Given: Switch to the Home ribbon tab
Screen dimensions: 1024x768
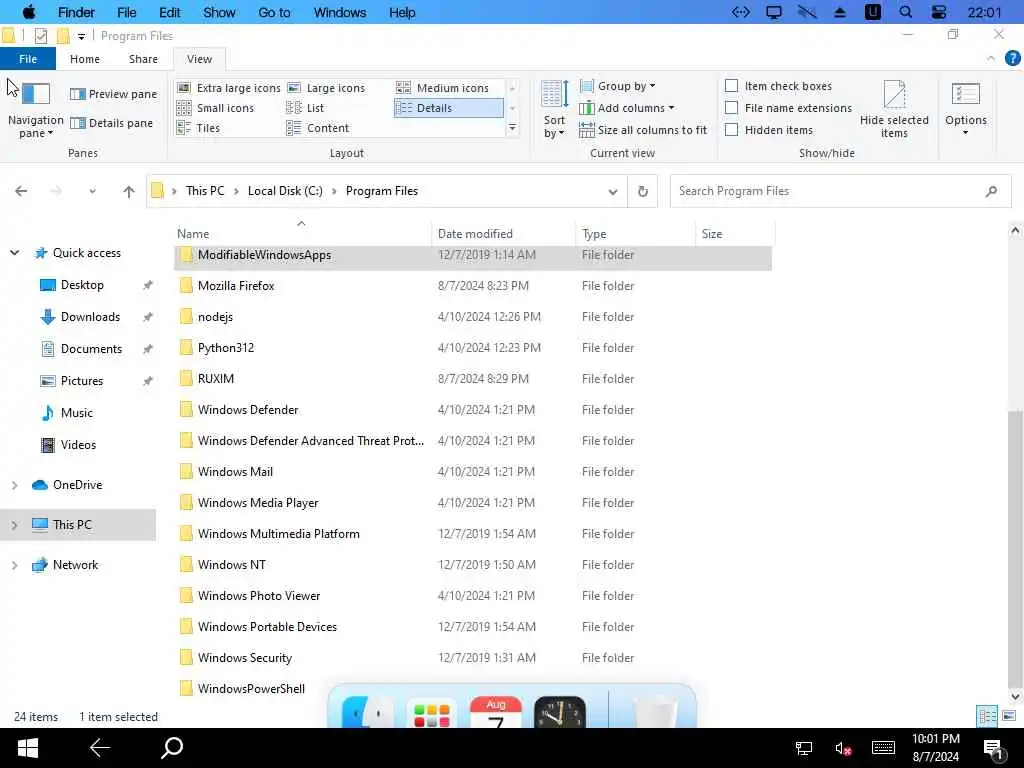Looking at the screenshot, I should pyautogui.click(x=85, y=59).
